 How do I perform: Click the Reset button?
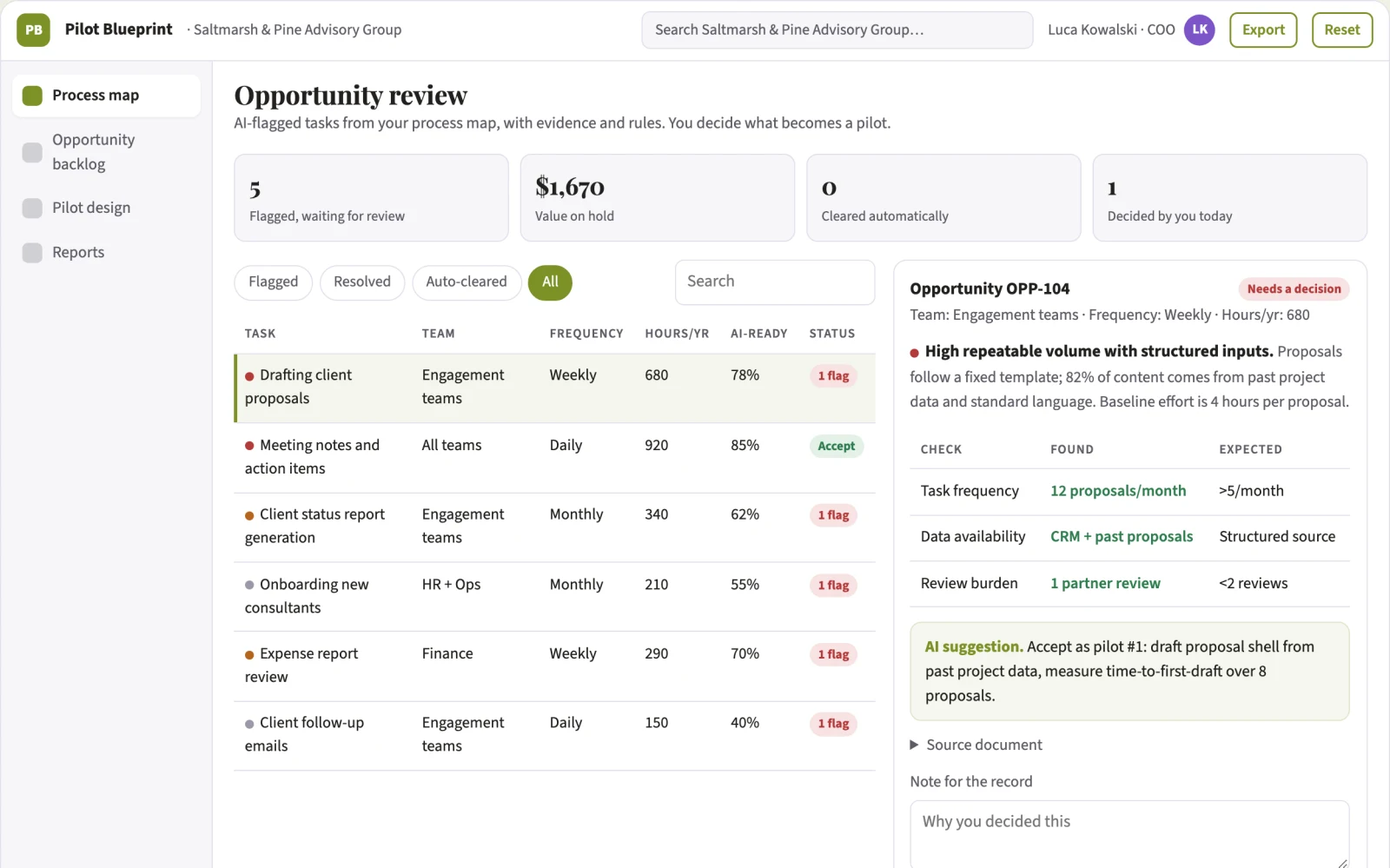(1342, 30)
